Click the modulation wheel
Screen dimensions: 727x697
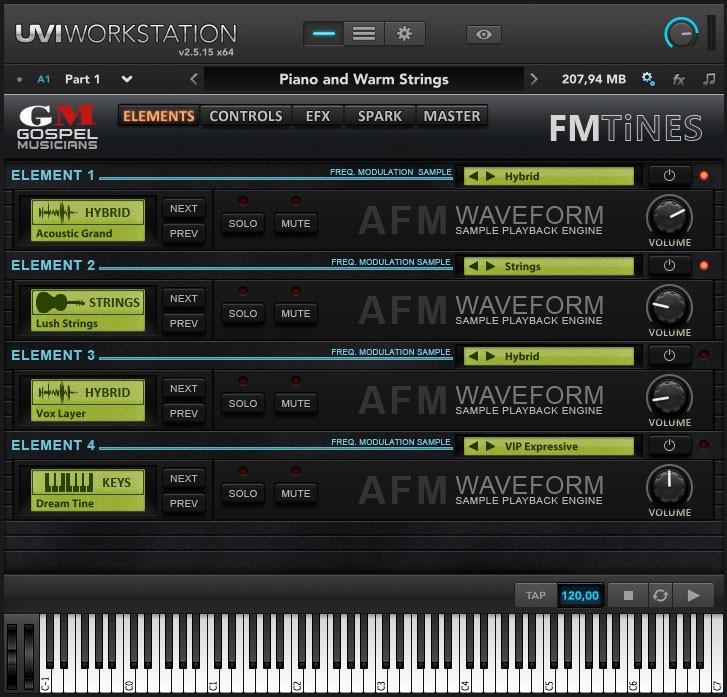pyautogui.click(x=29, y=655)
